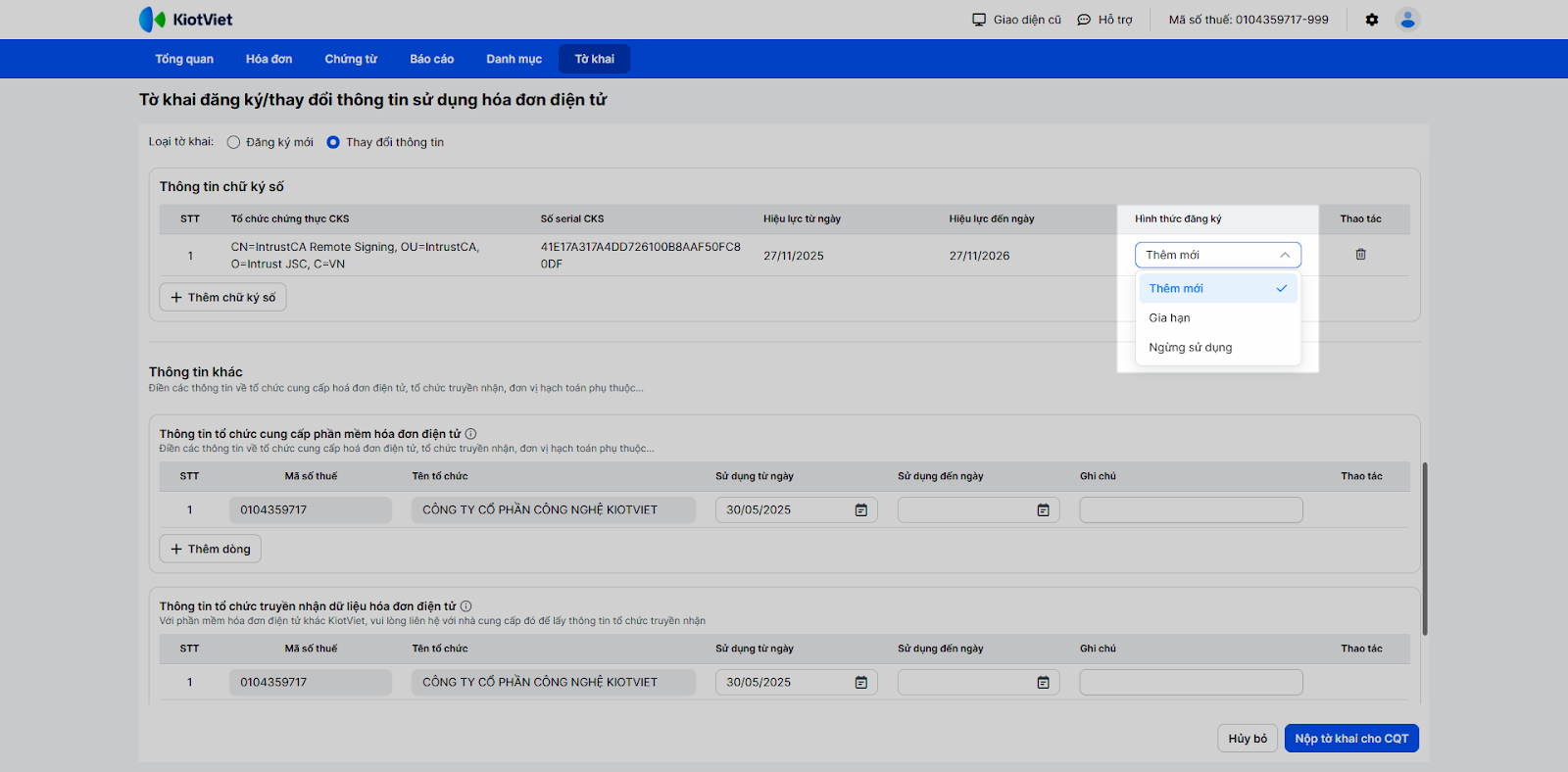Open settings gear icon
The height and width of the screenshot is (772, 1568).
[x=1372, y=20]
